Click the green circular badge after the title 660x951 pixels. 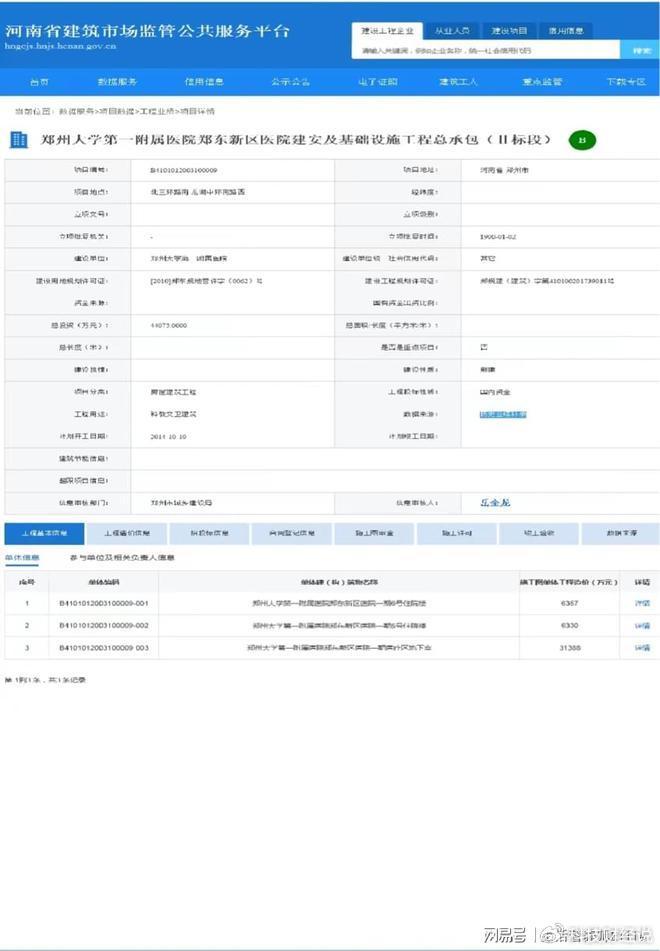(x=582, y=140)
